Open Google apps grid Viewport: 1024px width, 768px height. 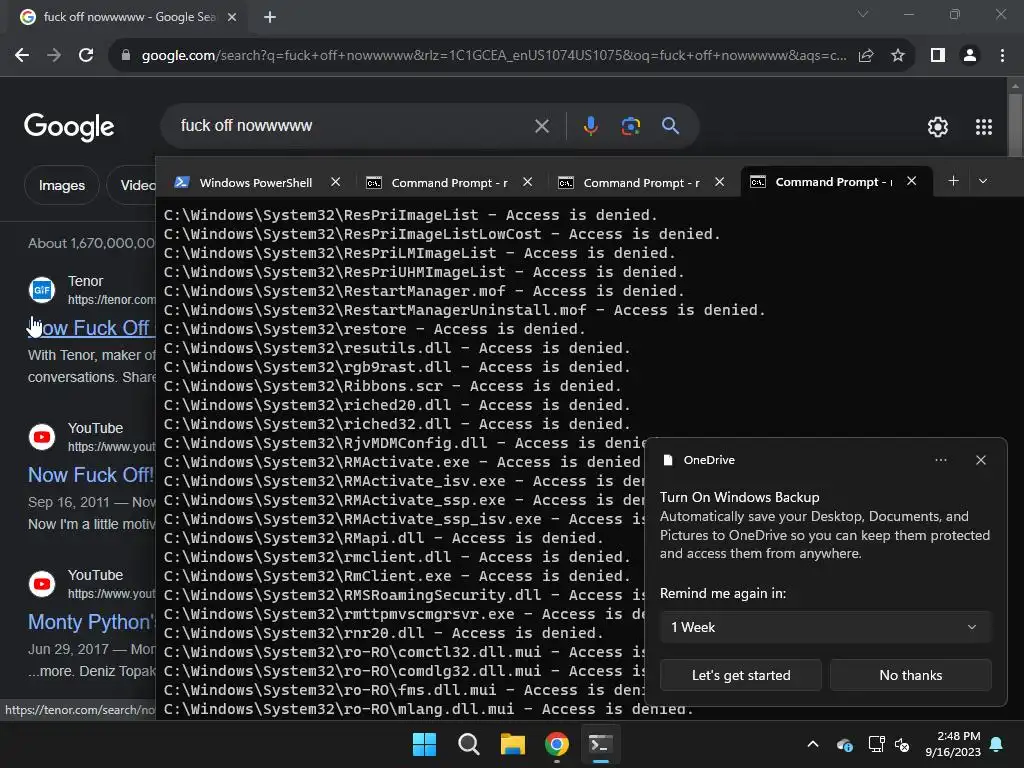coord(984,127)
